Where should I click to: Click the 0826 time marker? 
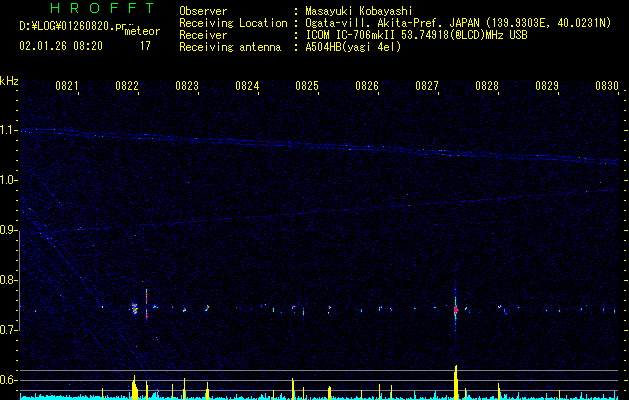tap(367, 86)
